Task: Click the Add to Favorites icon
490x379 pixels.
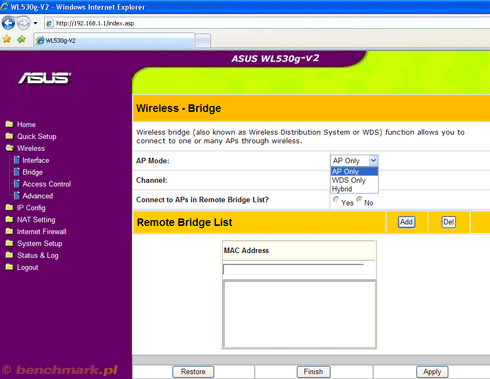Action: click(21, 39)
